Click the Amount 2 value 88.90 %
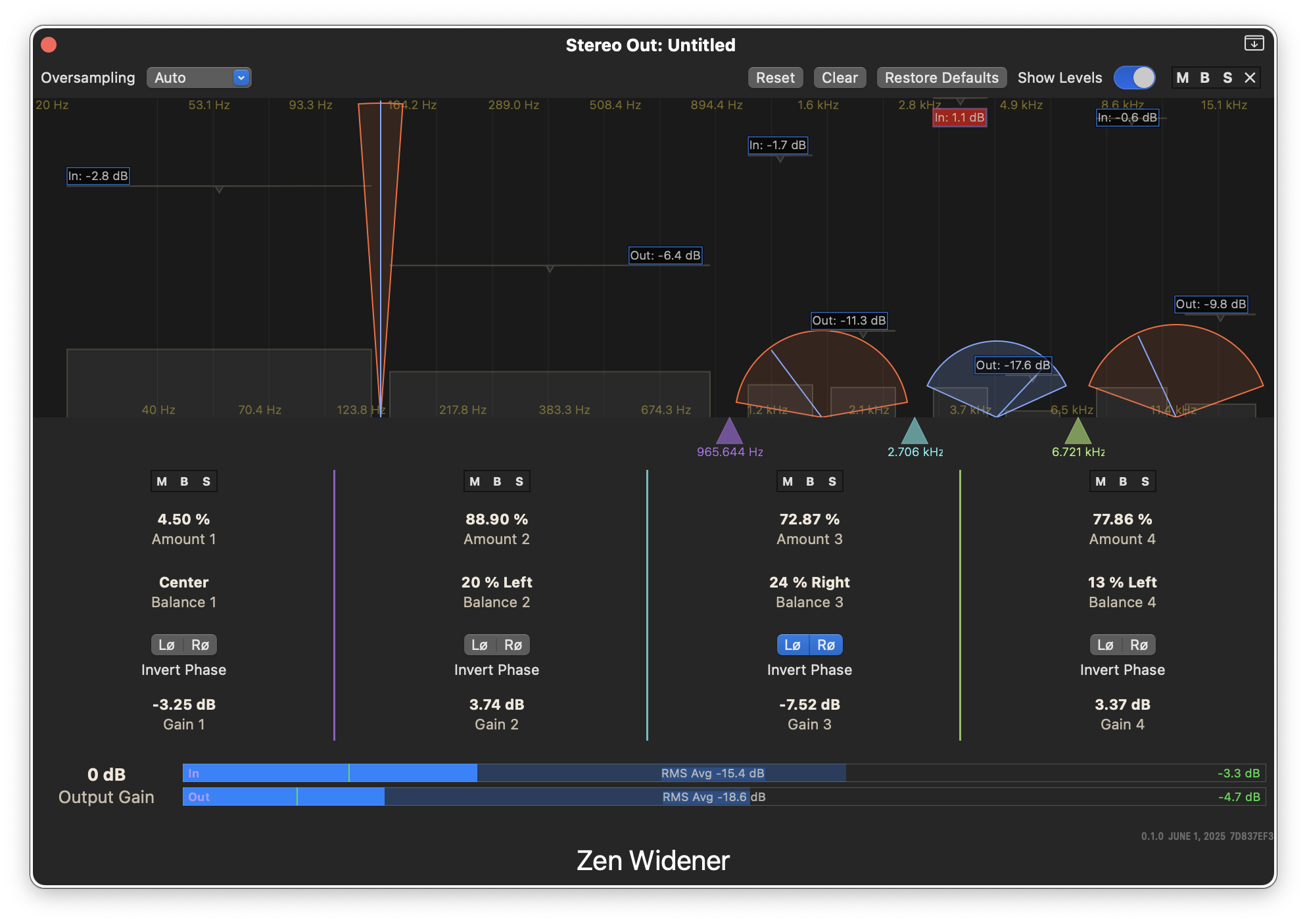This screenshot has width=1307, height=924. point(496,519)
